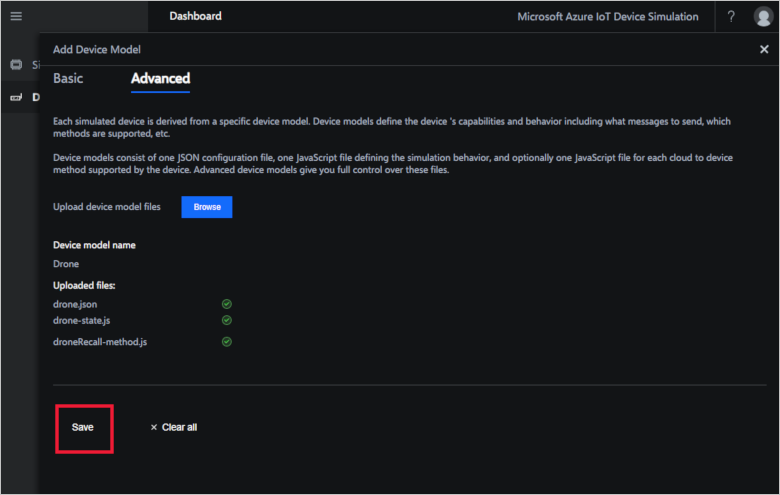Save the device model
The height and width of the screenshot is (495, 780).
coord(83,427)
